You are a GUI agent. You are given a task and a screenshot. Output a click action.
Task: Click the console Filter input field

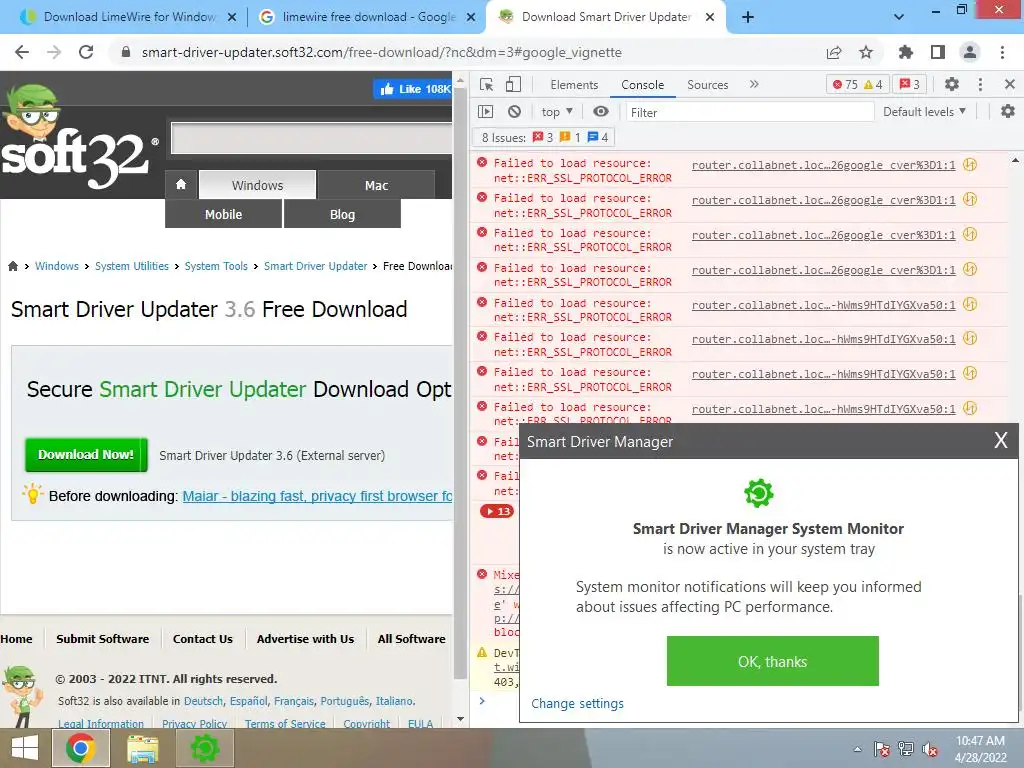(x=750, y=112)
